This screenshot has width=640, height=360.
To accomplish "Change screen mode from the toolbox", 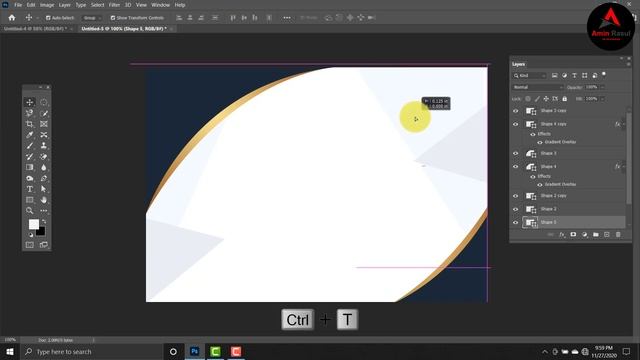I will pyautogui.click(x=44, y=245).
